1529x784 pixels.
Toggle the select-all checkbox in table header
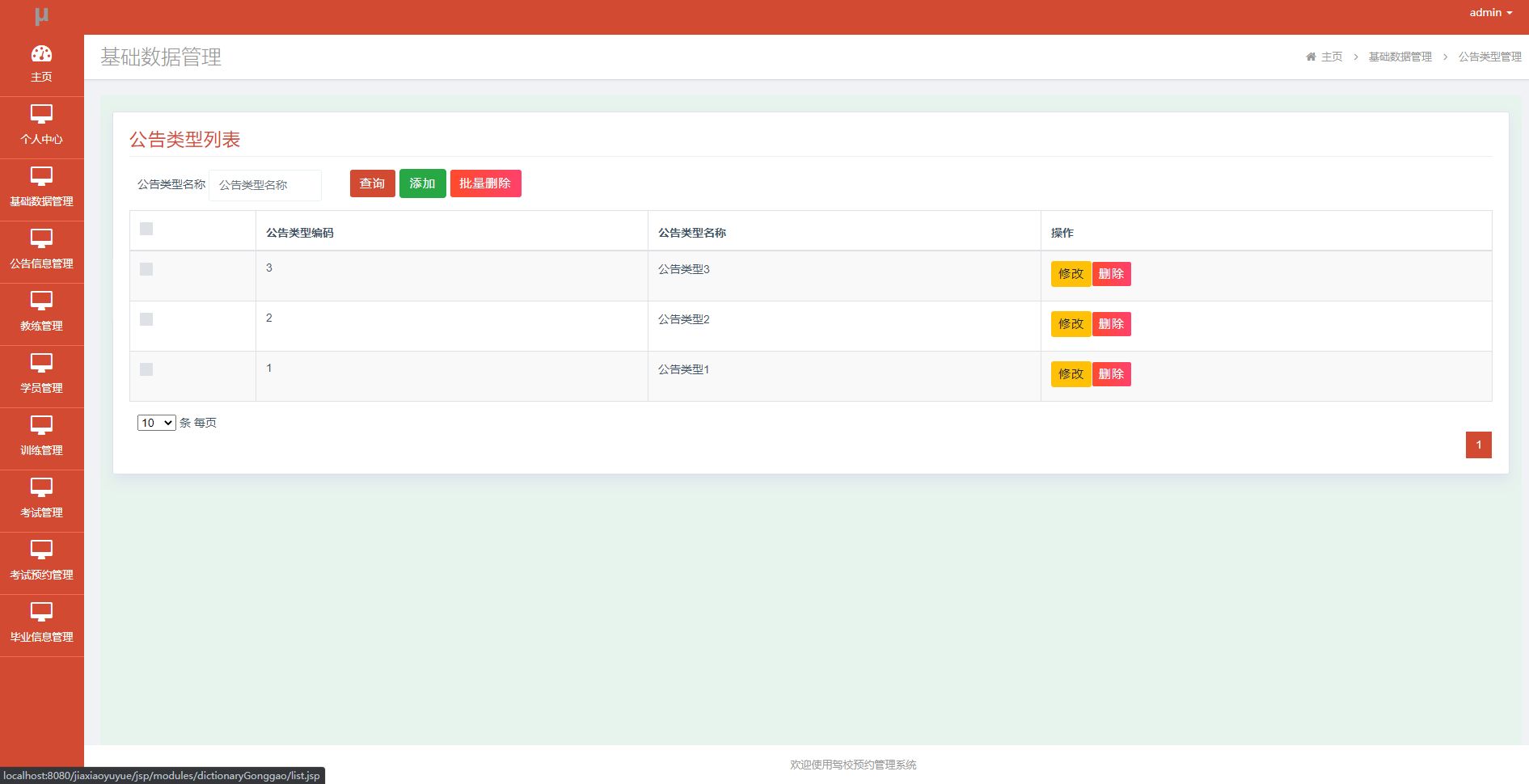pyautogui.click(x=146, y=229)
